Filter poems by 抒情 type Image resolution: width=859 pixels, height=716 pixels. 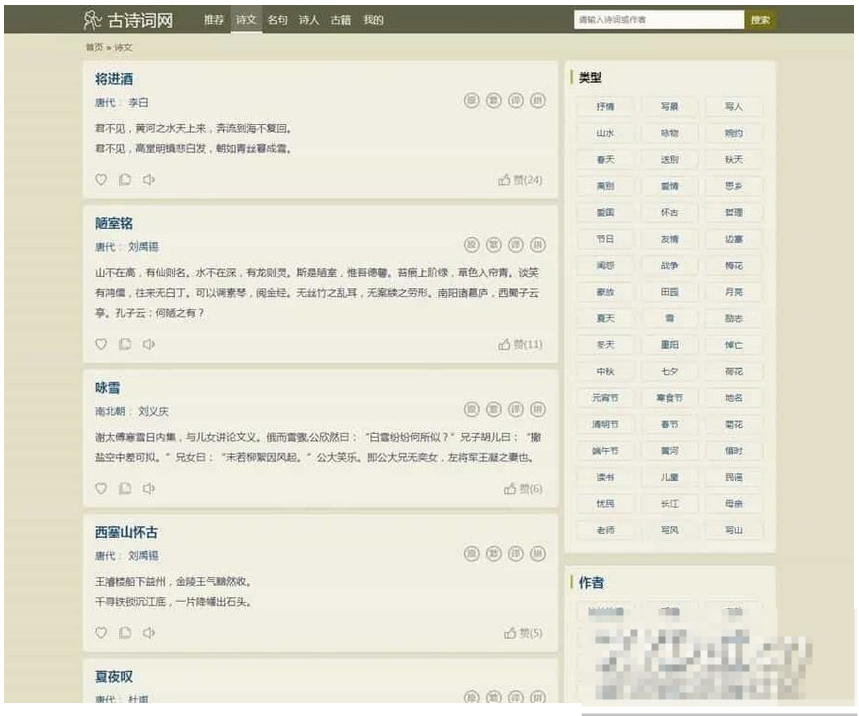tap(605, 106)
